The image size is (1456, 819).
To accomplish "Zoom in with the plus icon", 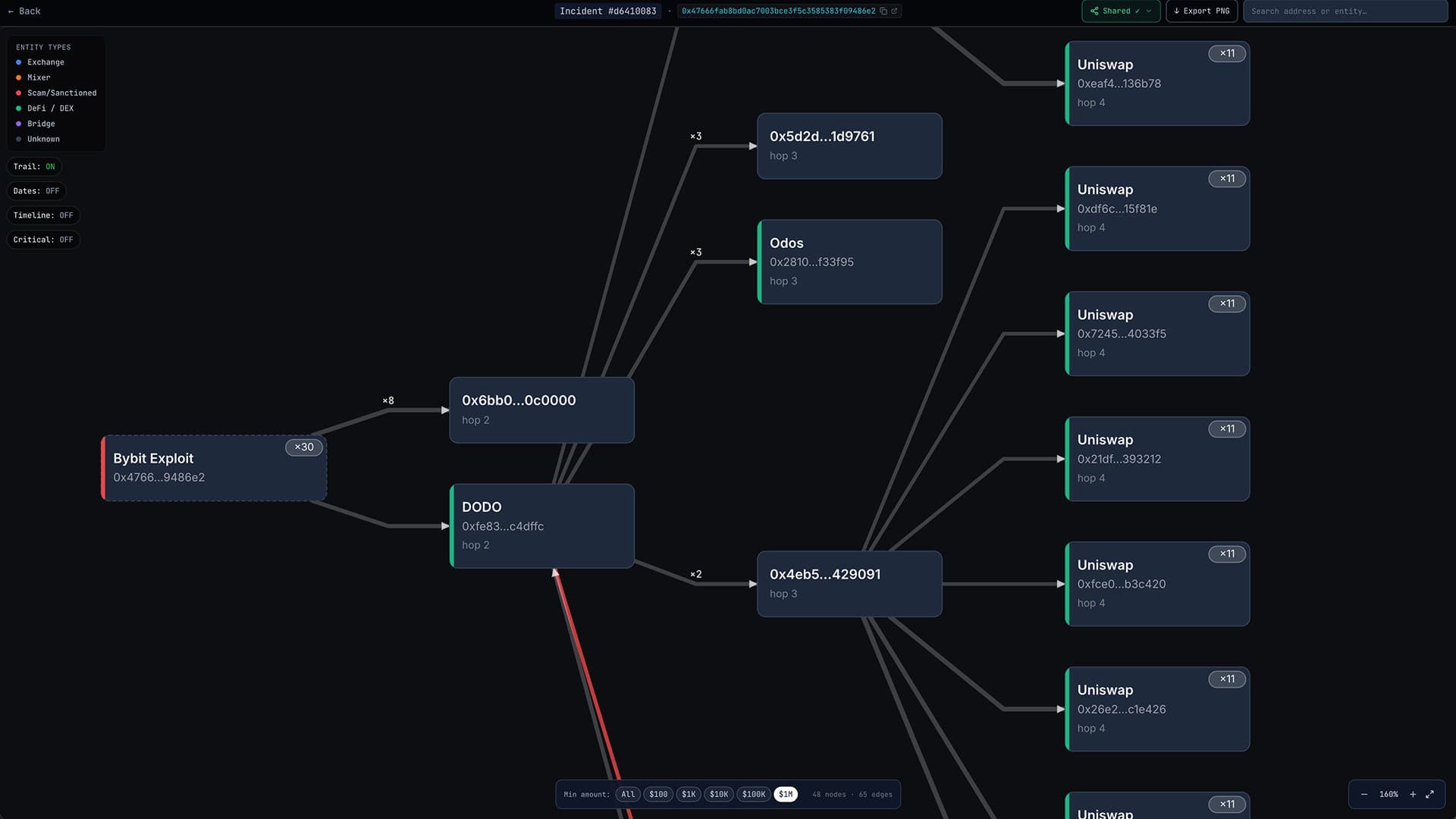I will 1413,794.
